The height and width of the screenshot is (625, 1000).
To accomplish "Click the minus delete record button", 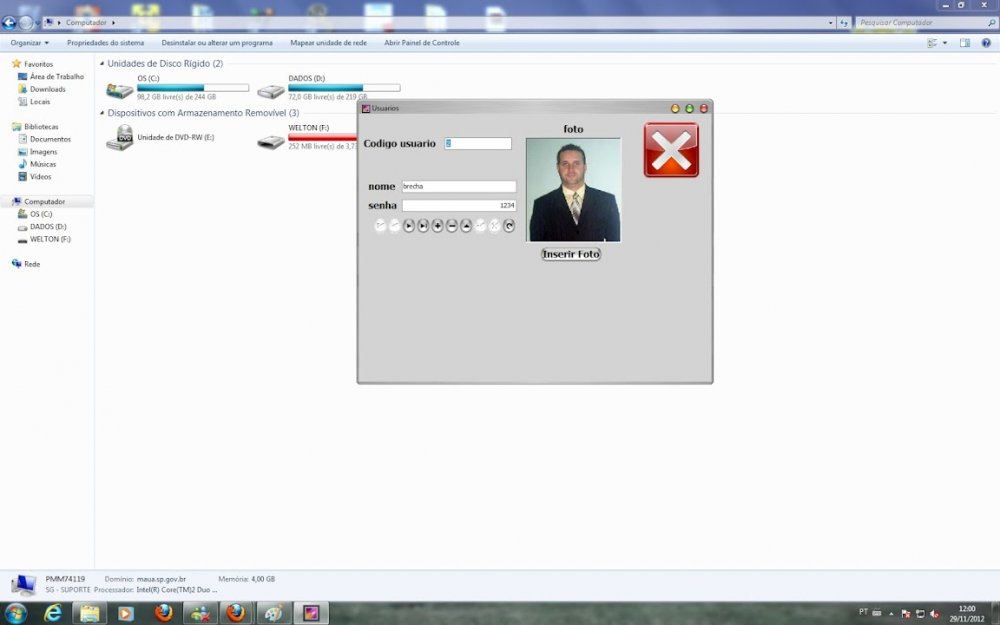I will [452, 226].
